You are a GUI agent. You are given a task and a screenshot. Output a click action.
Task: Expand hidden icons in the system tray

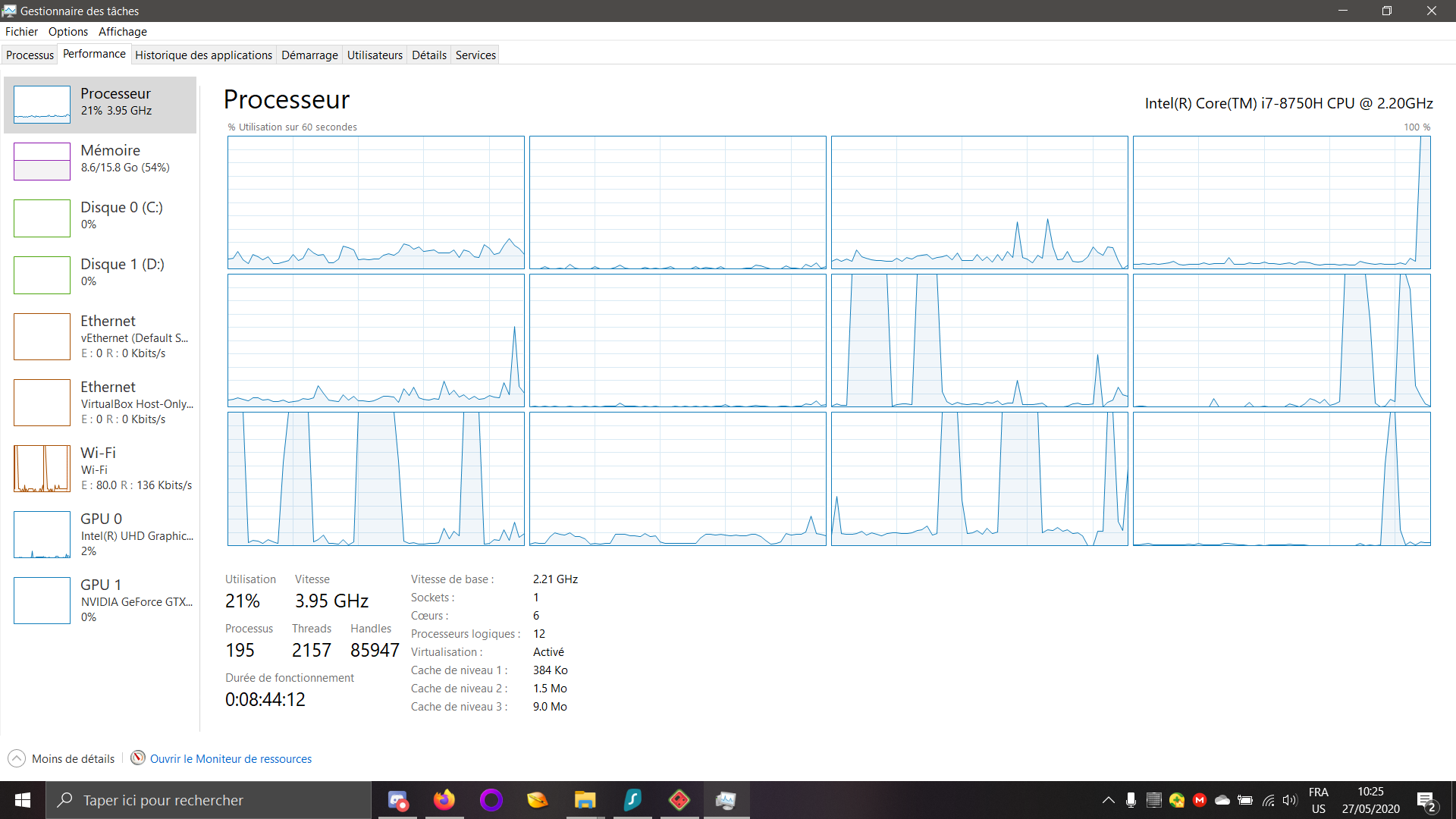click(1108, 800)
